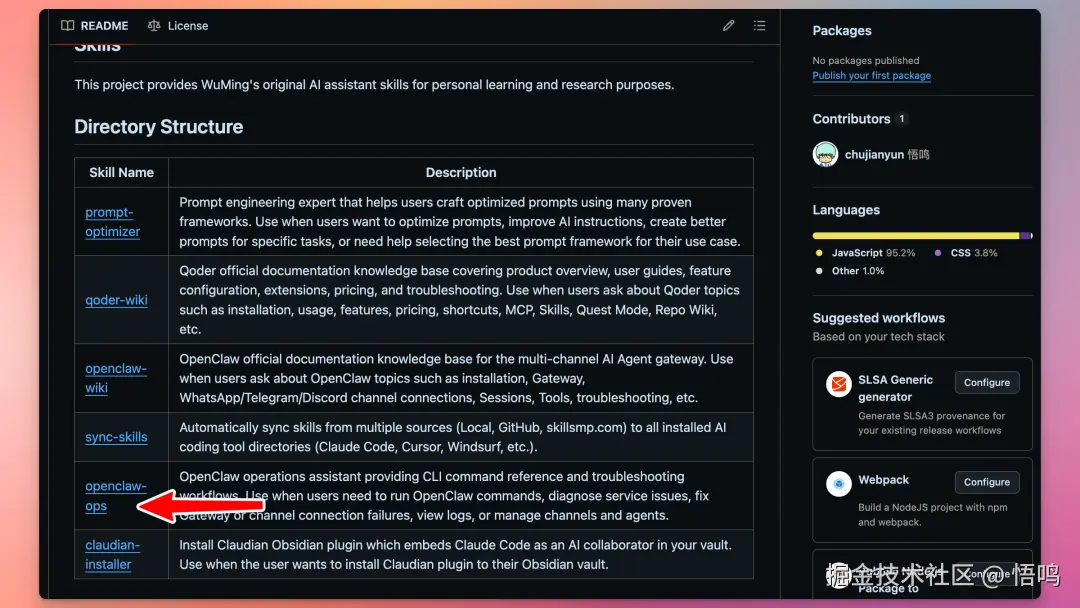This screenshot has height=608, width=1080.
Task: Open the prompt-optimizer skill link
Action: (x=112, y=222)
